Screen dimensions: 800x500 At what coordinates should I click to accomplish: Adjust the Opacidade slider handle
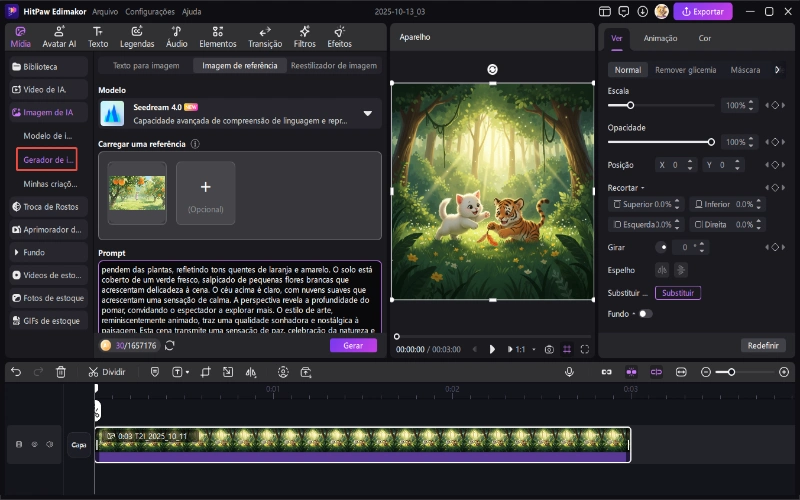tap(711, 142)
